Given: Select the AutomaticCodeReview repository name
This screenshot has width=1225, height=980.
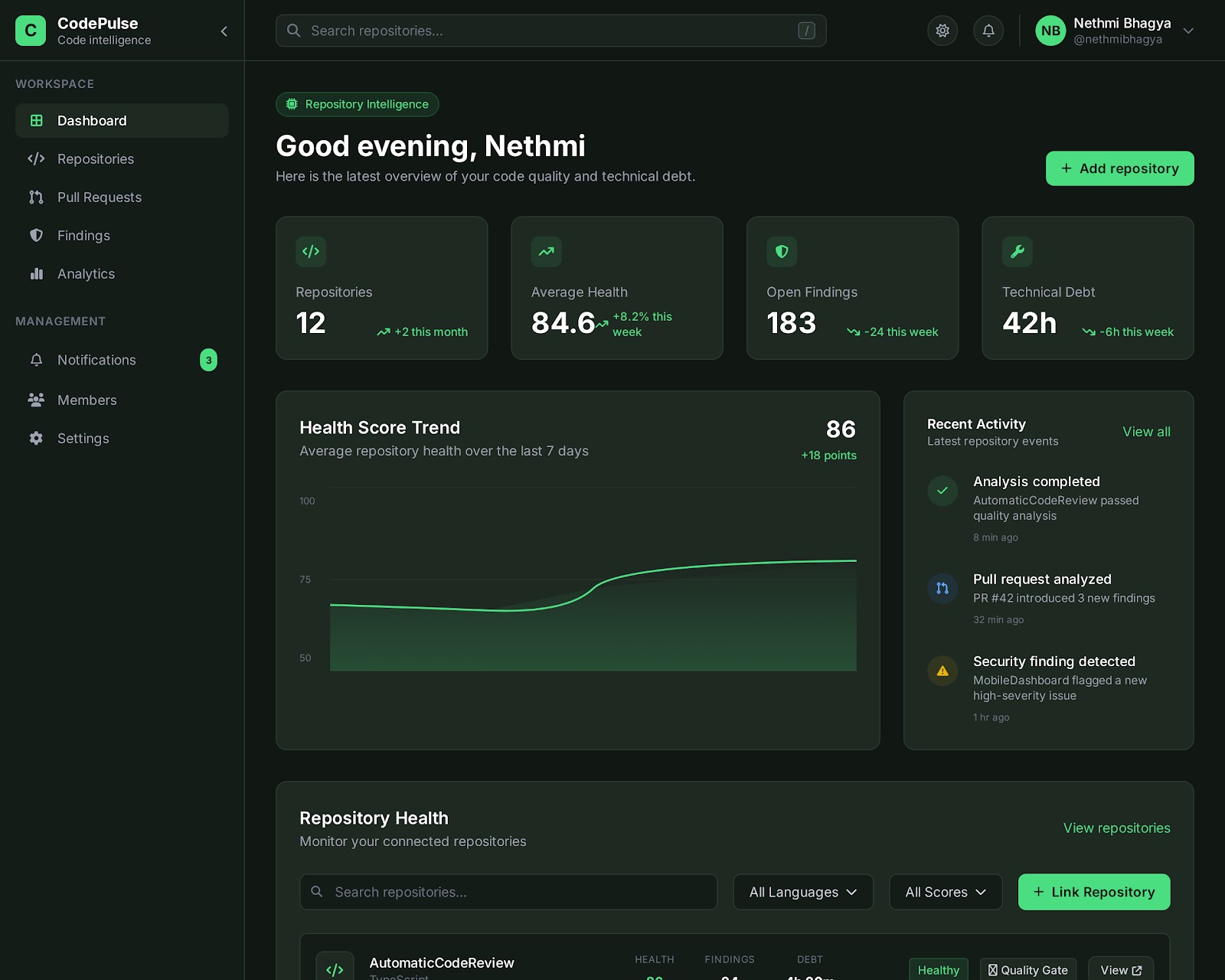Looking at the screenshot, I should pos(442,962).
